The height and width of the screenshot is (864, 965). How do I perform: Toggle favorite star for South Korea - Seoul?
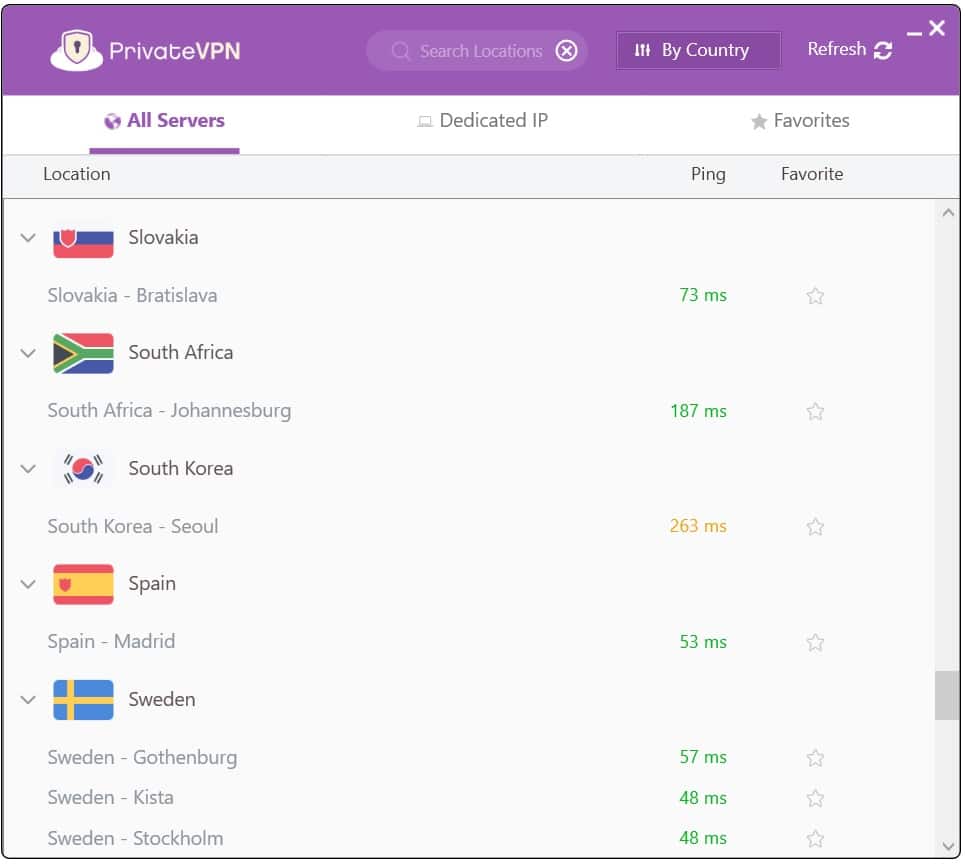pos(815,527)
